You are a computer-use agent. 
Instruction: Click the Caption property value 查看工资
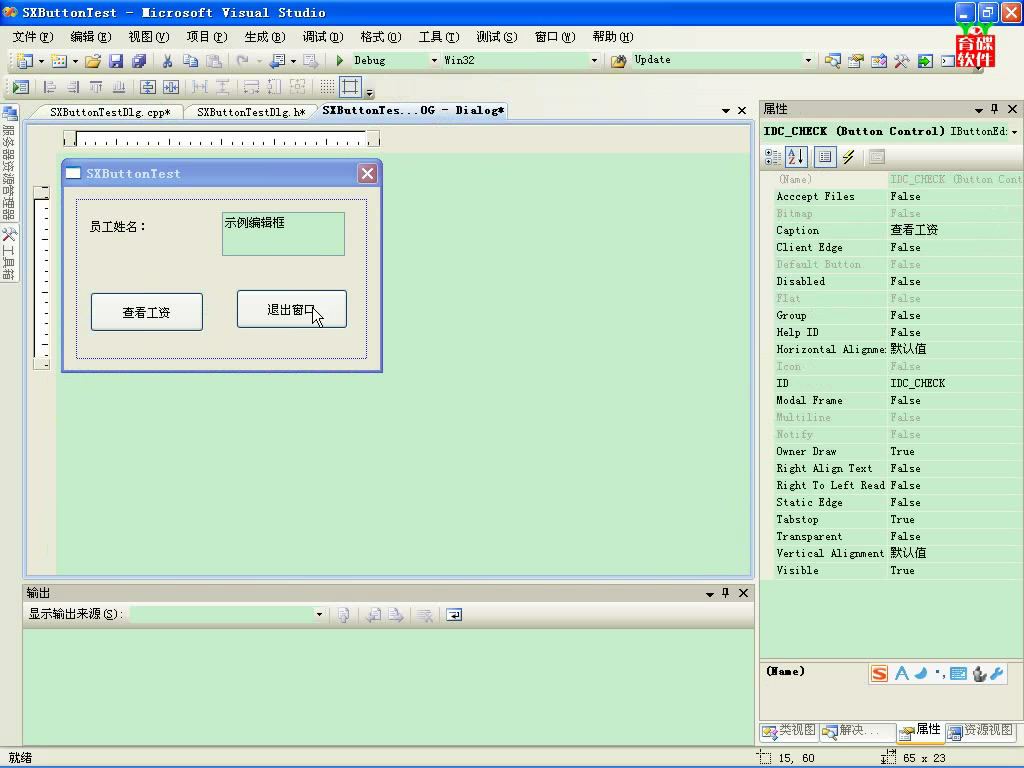(914, 230)
